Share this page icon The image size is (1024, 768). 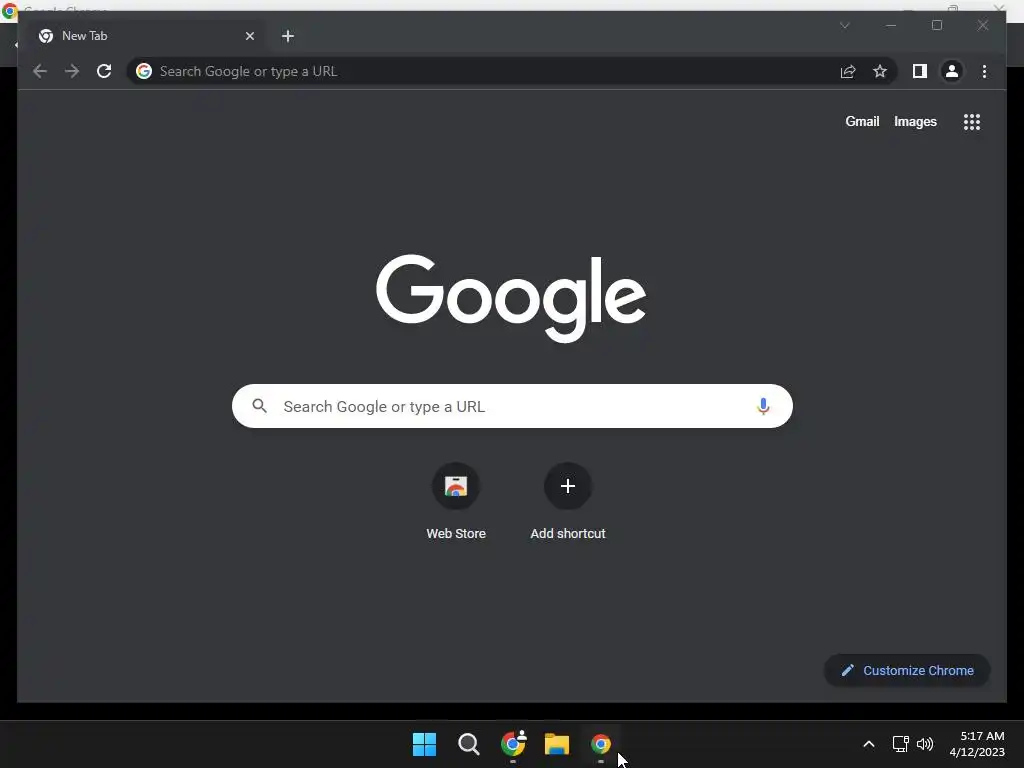tap(848, 71)
